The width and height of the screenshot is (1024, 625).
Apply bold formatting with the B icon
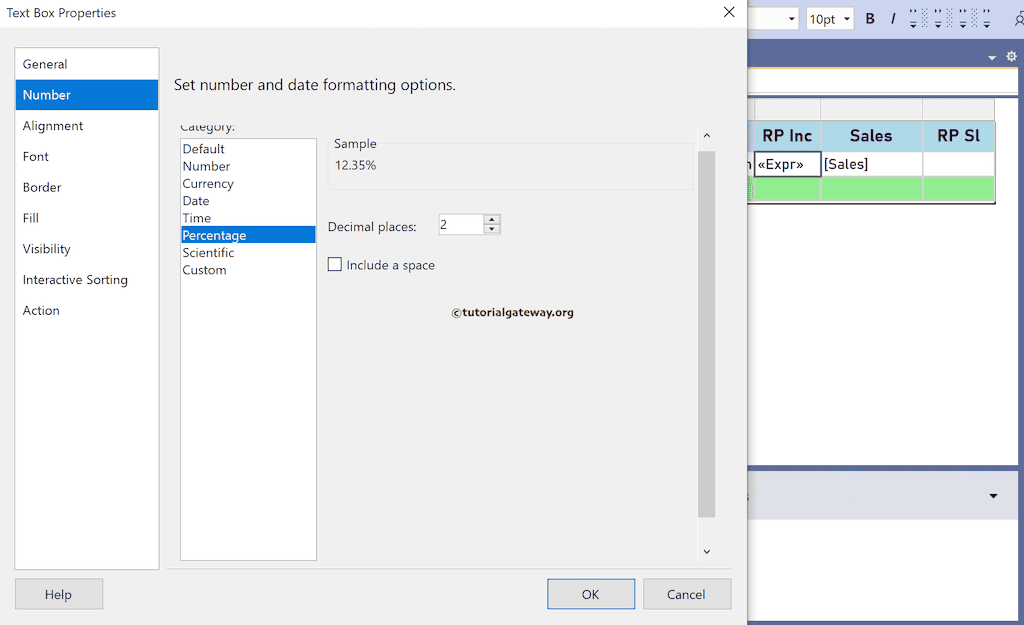(869, 18)
